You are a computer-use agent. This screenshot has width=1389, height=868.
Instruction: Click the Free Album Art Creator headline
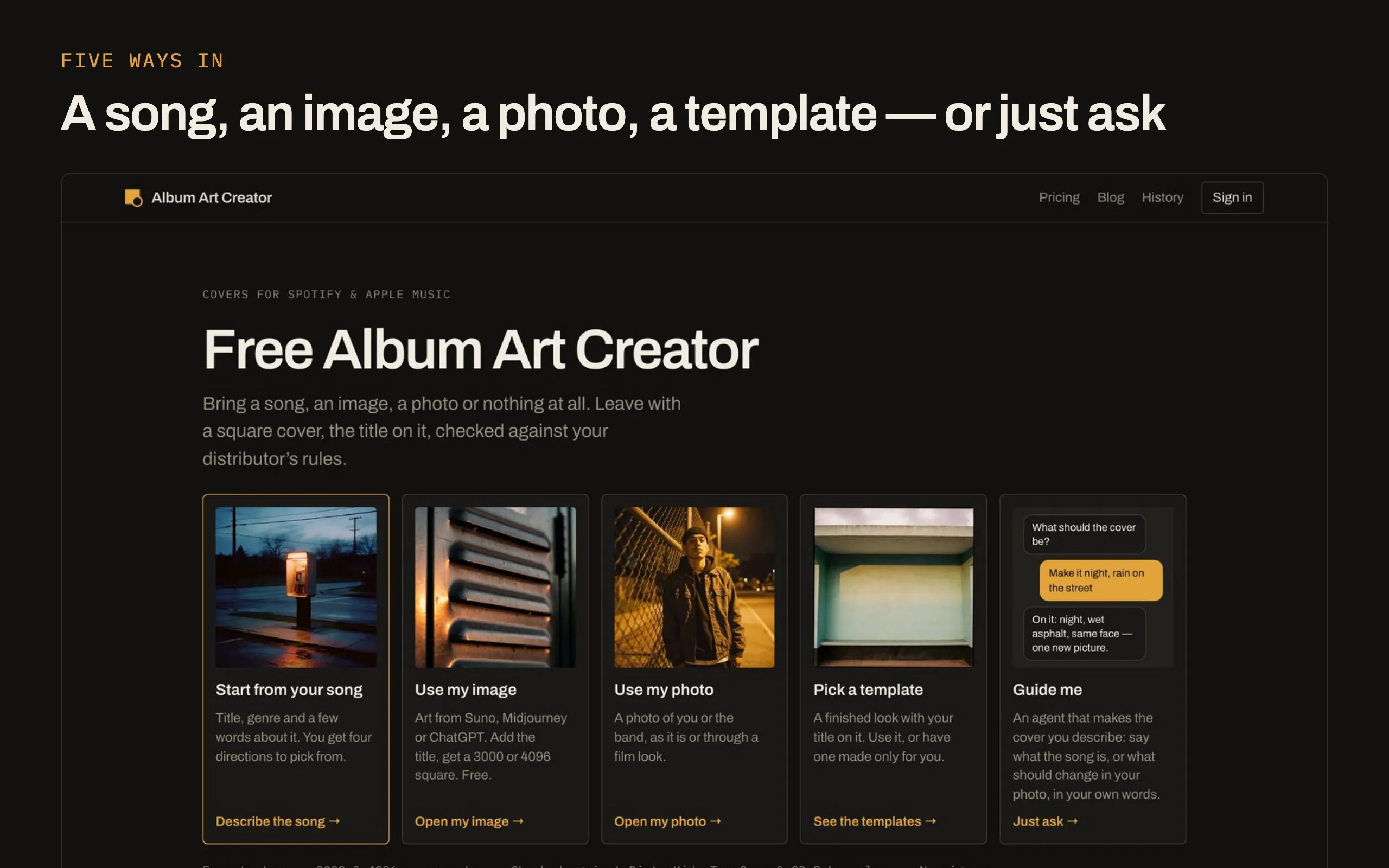coord(480,349)
